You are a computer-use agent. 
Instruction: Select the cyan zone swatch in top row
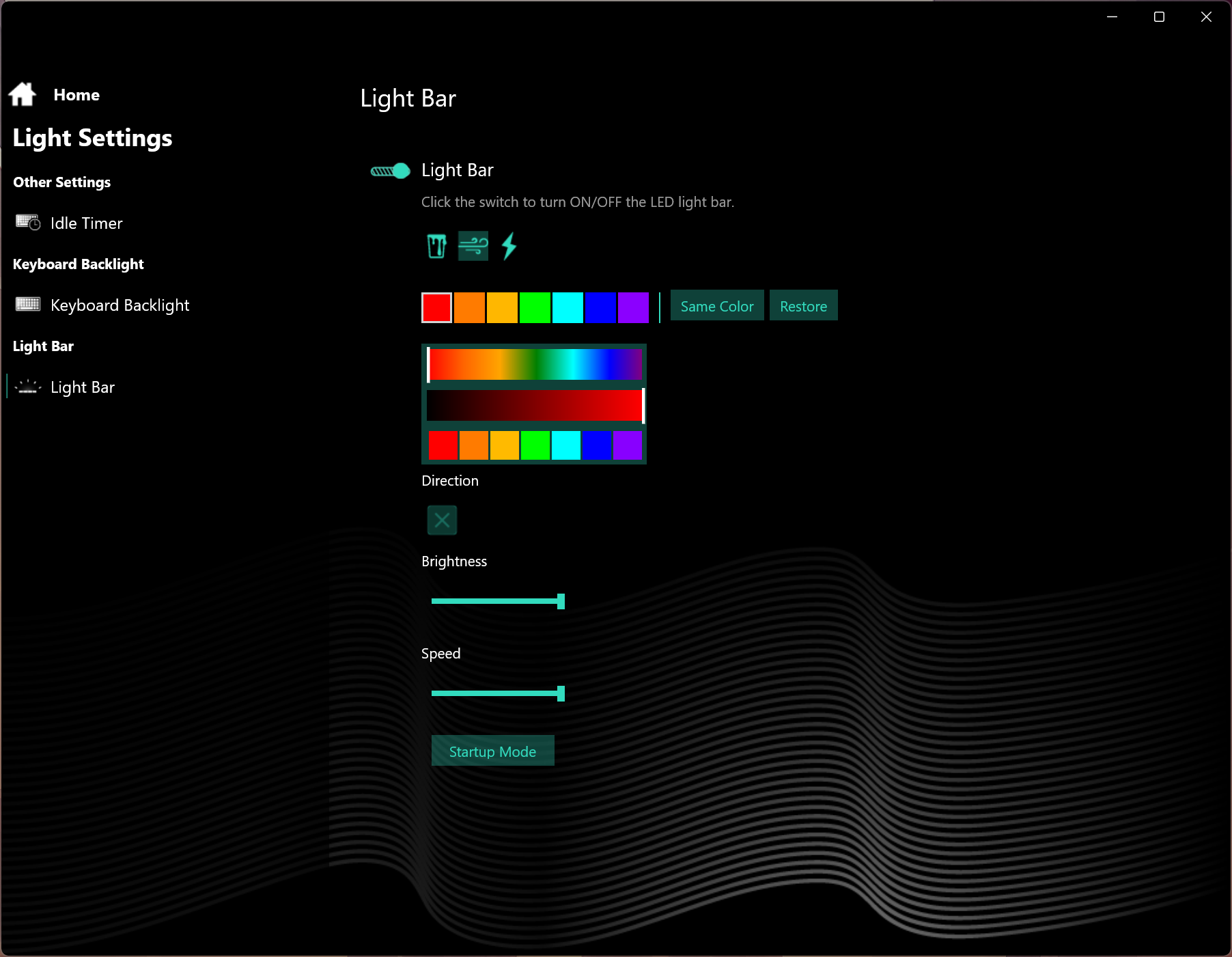tap(568, 307)
